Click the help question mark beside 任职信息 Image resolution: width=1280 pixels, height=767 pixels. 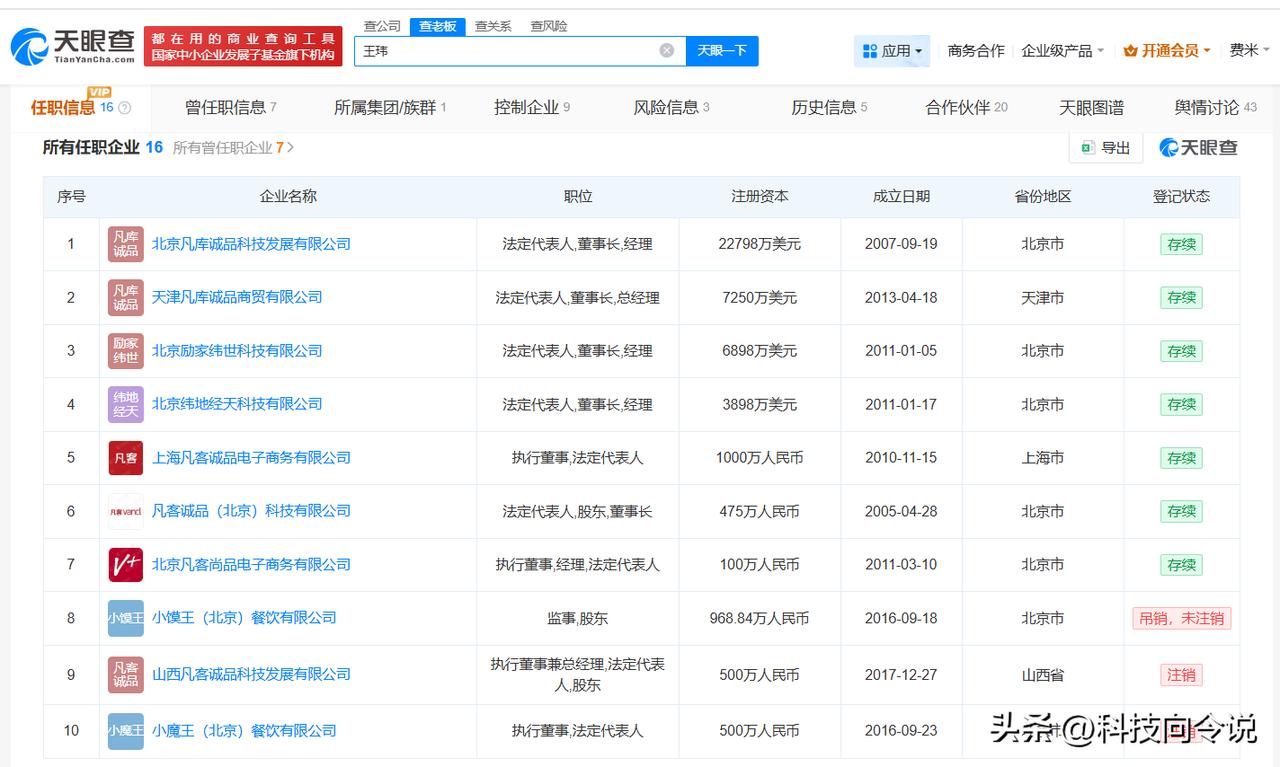coord(125,108)
